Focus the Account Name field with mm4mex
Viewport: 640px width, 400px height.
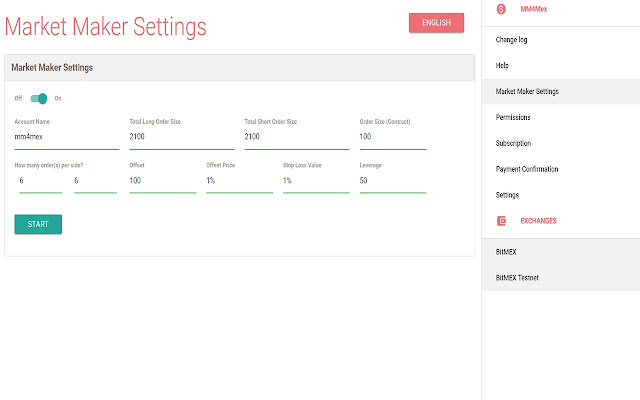point(67,137)
